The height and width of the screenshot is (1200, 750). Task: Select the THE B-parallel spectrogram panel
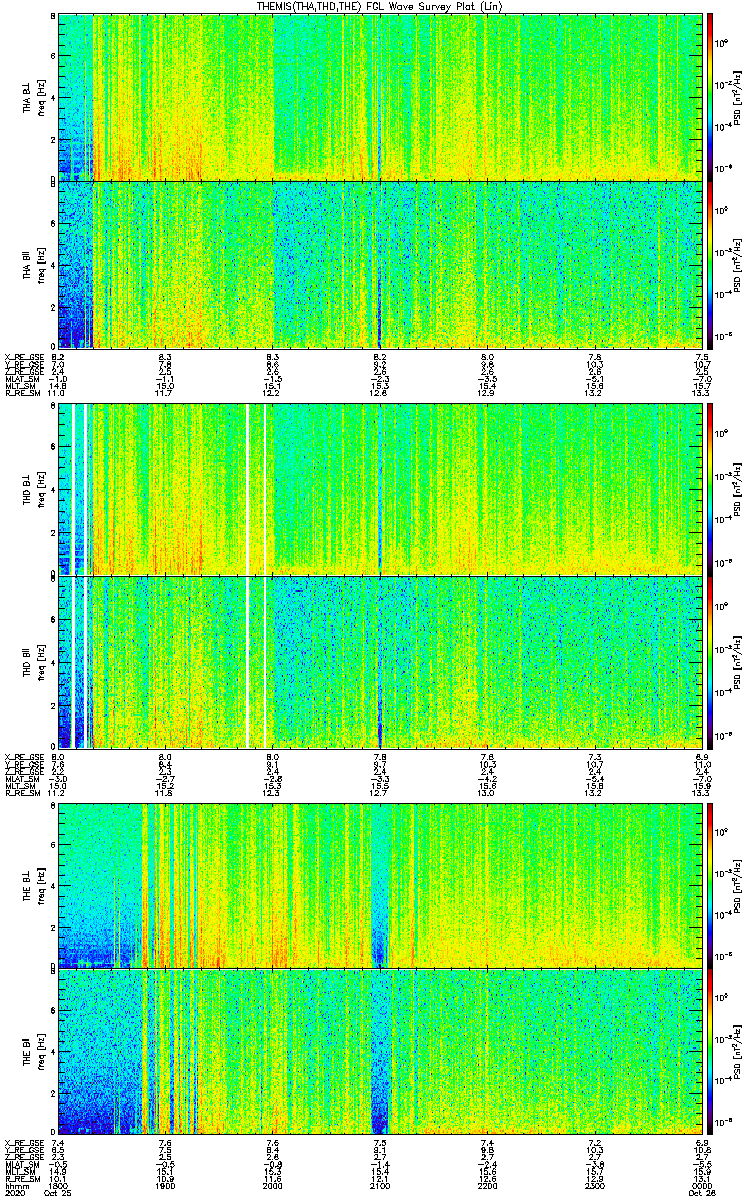[380, 1050]
